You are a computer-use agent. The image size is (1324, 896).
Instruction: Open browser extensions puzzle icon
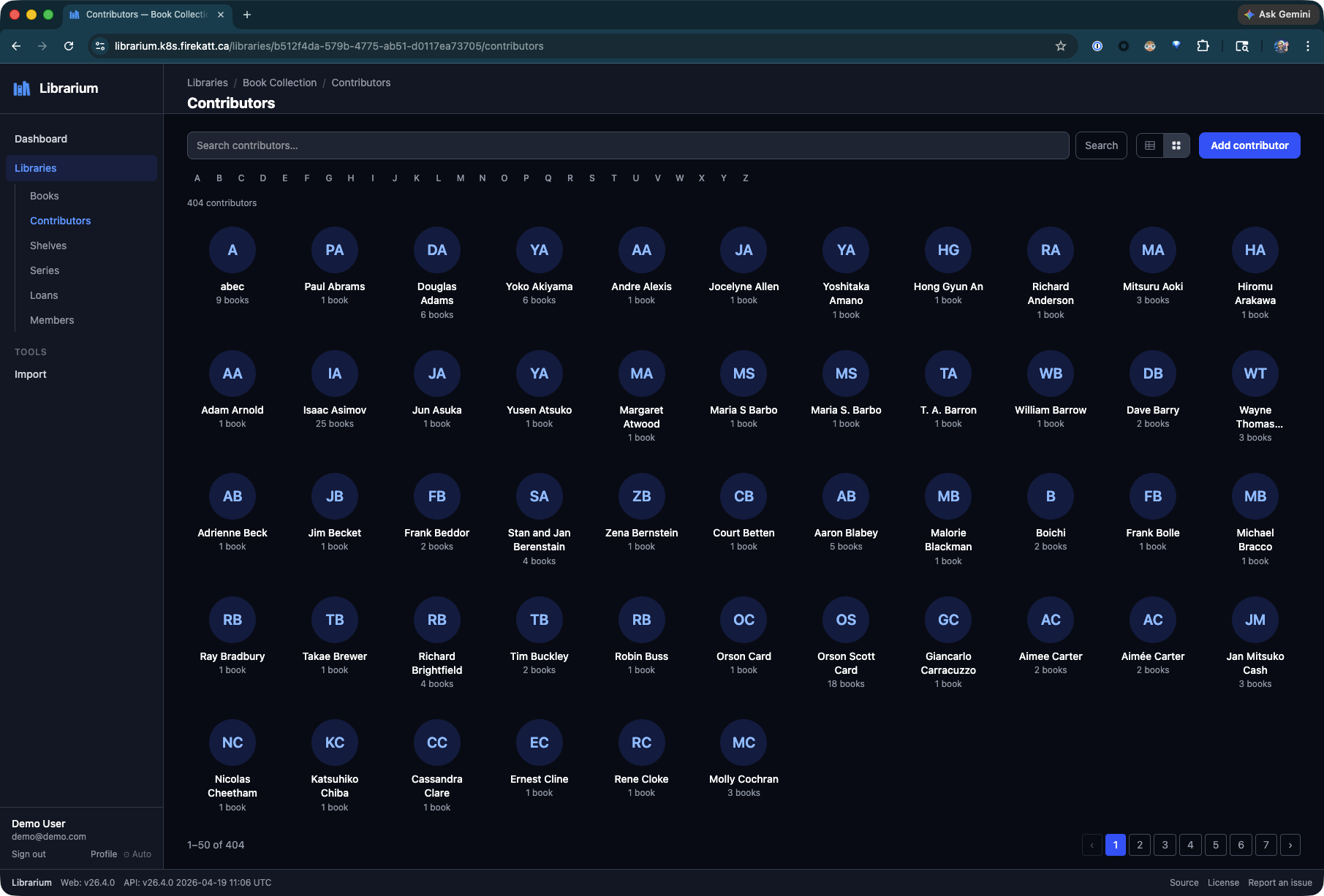click(1203, 46)
